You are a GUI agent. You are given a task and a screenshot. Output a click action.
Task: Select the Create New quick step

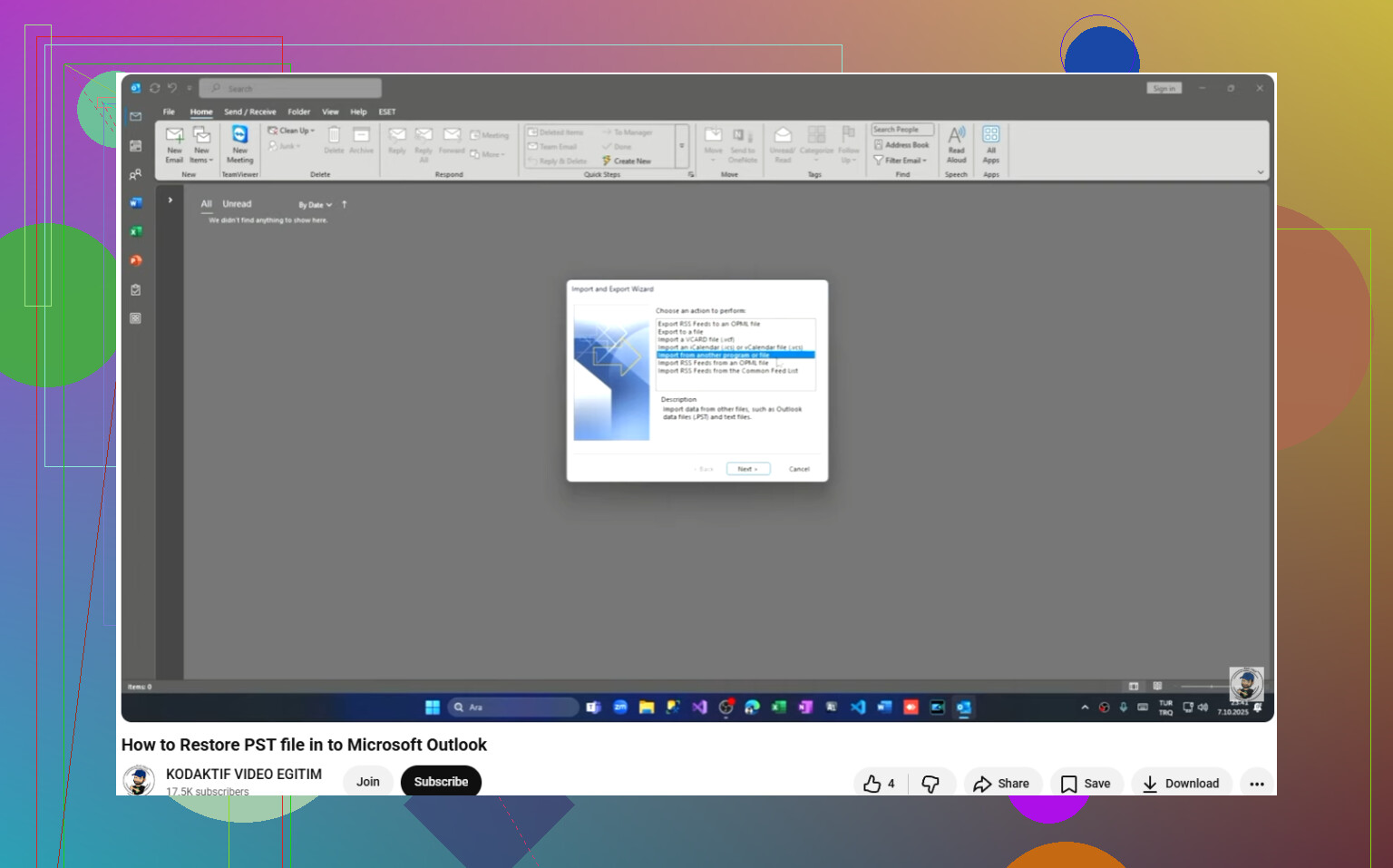pos(627,161)
